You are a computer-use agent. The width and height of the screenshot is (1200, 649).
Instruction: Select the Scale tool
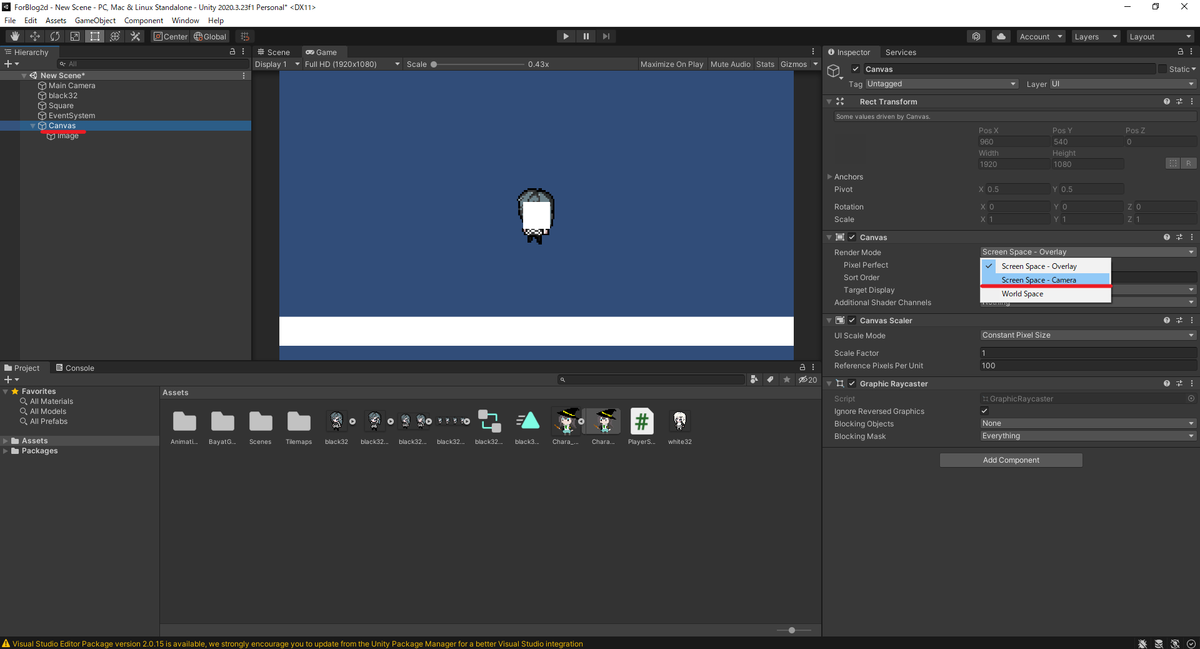tap(75, 36)
